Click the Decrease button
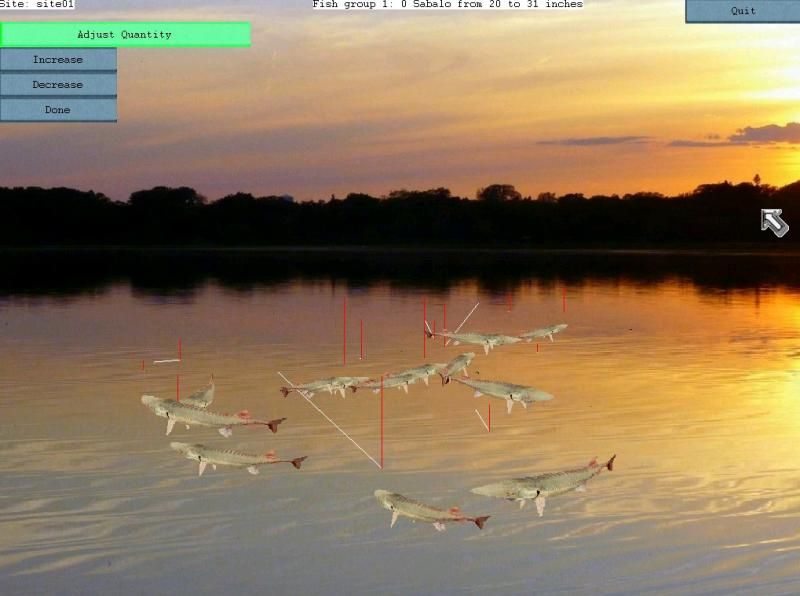The height and width of the screenshot is (596, 800). click(x=58, y=85)
